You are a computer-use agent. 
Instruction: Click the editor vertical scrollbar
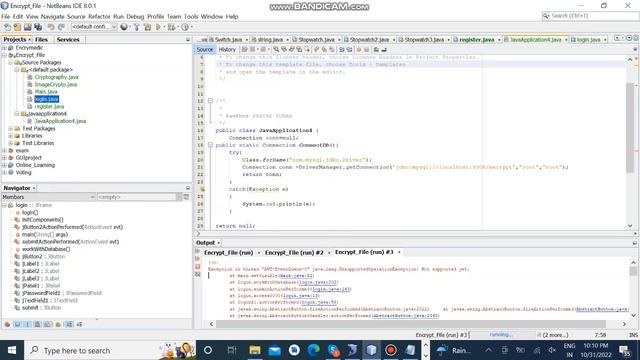pyautogui.click(x=630, y=127)
